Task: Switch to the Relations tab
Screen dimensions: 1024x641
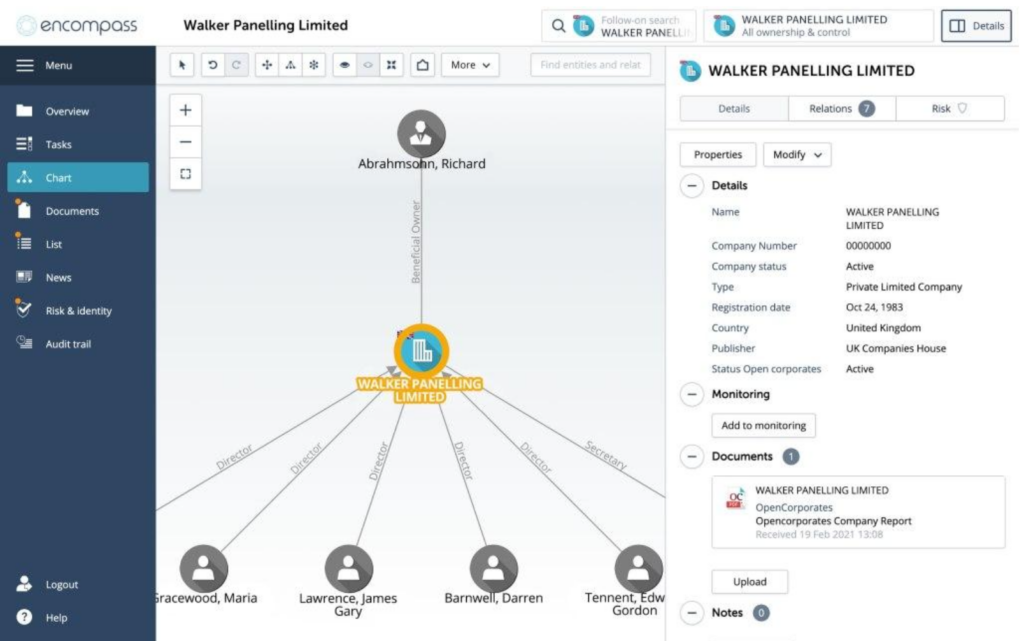Action: pyautogui.click(x=840, y=107)
